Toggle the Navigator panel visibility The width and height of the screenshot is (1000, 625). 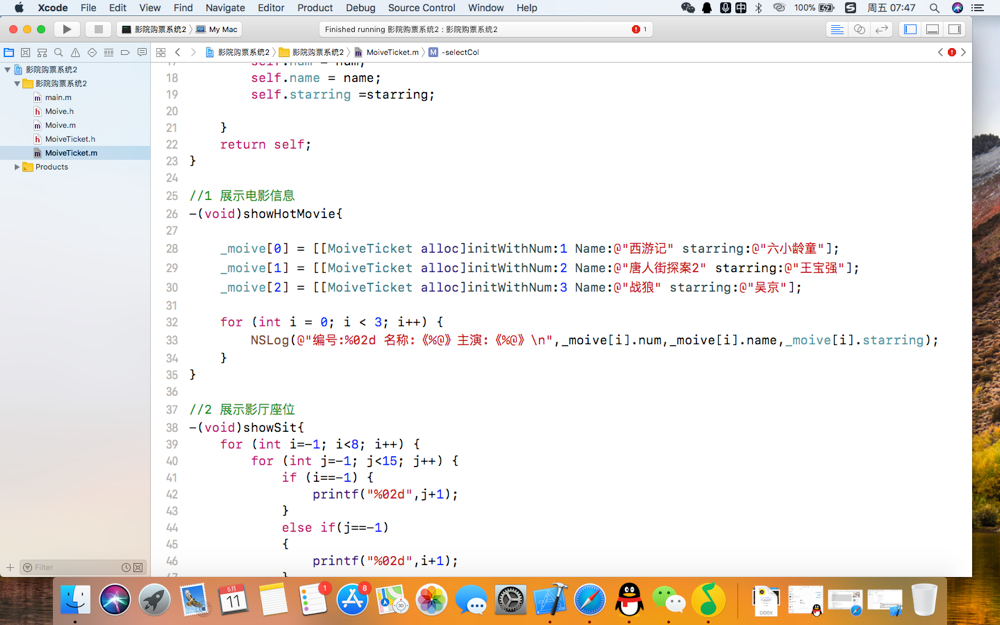[x=910, y=29]
